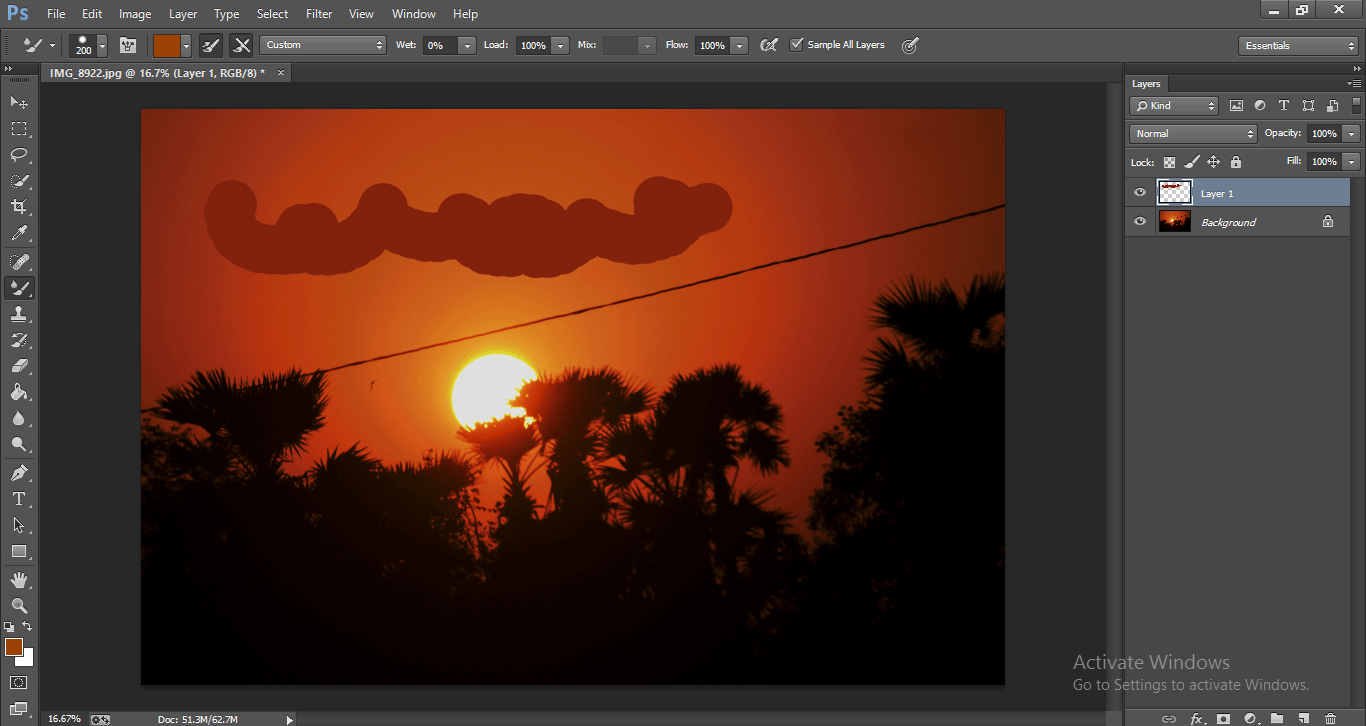Open the layer Fill slider dropdown

(x=1352, y=161)
